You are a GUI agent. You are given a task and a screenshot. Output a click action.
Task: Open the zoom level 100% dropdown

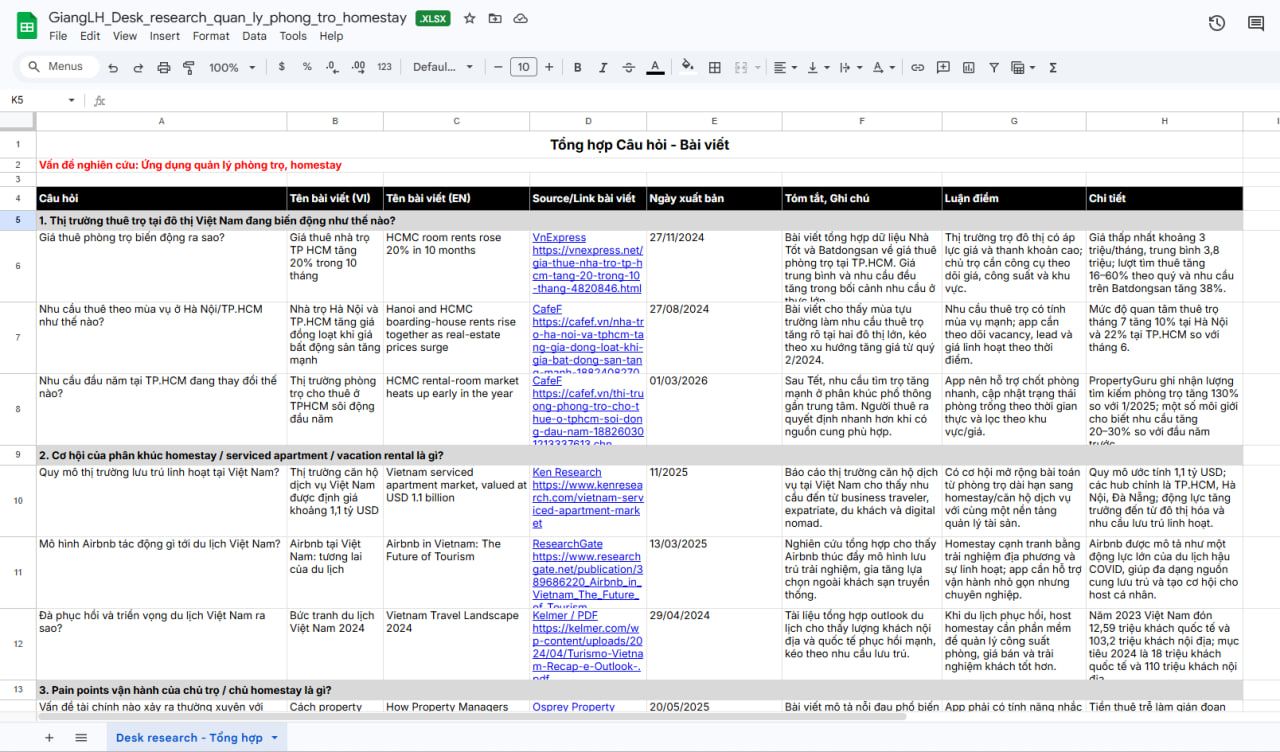[231, 67]
